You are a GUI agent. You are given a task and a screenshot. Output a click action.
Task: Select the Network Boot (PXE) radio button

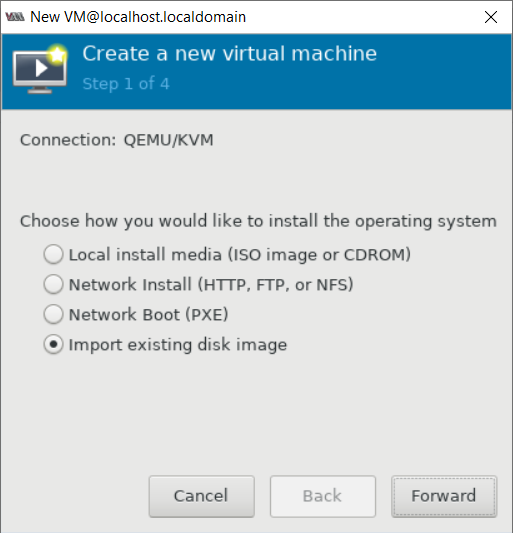click(x=53, y=314)
